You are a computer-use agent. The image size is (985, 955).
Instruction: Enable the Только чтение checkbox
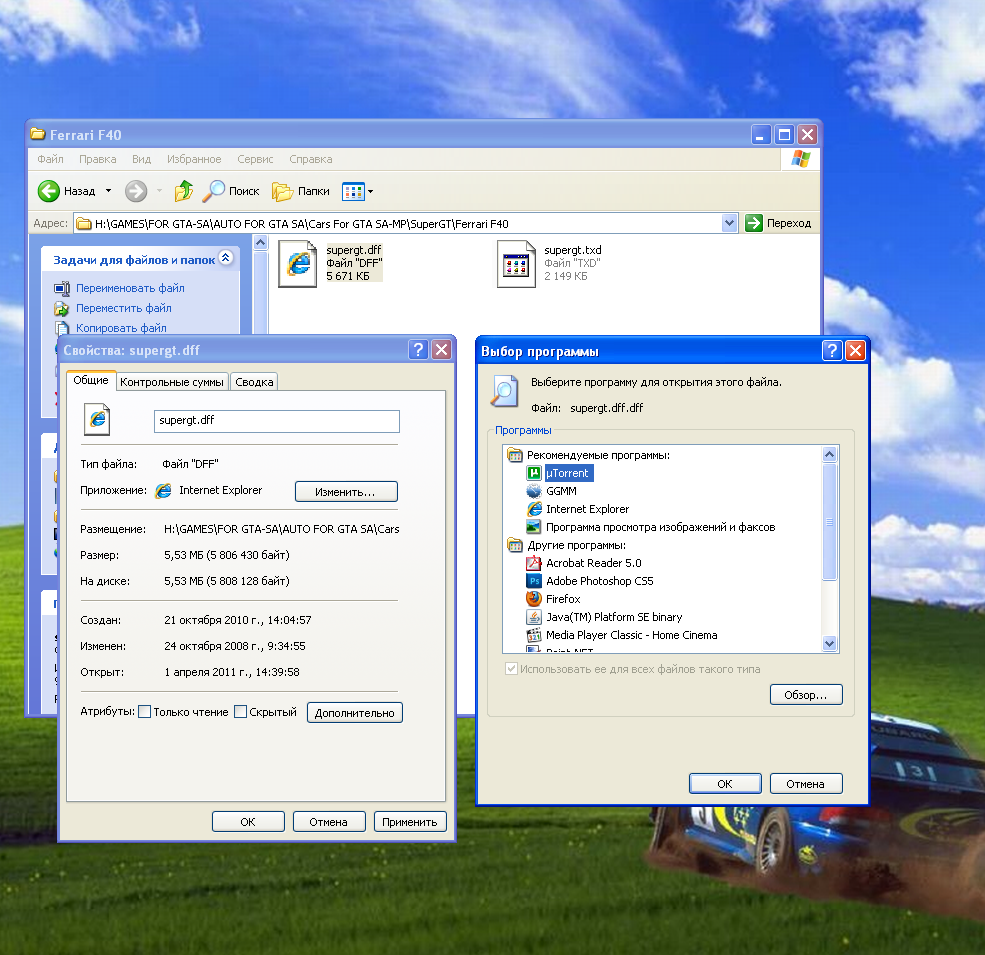(x=144, y=712)
